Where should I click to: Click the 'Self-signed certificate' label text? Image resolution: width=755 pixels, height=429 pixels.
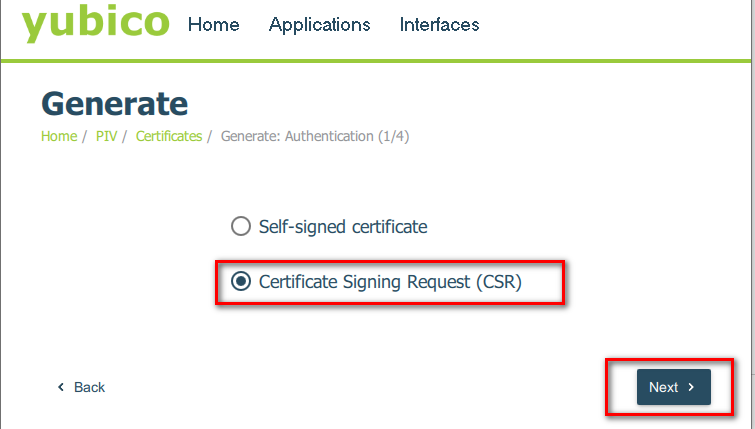[x=342, y=227]
